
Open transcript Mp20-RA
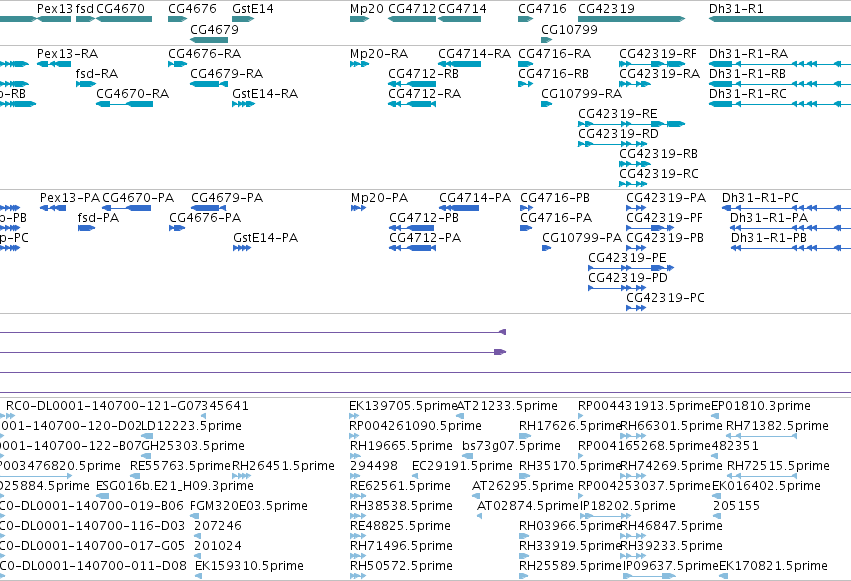[379, 54]
